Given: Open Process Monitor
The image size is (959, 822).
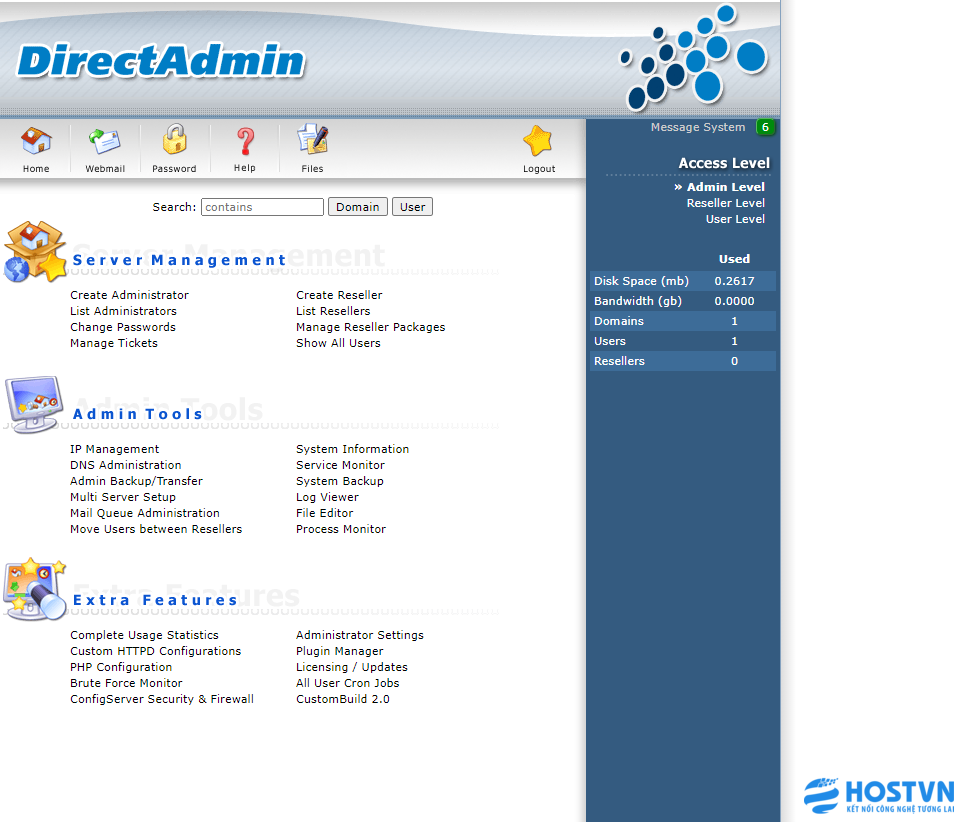Looking at the screenshot, I should 341,529.
